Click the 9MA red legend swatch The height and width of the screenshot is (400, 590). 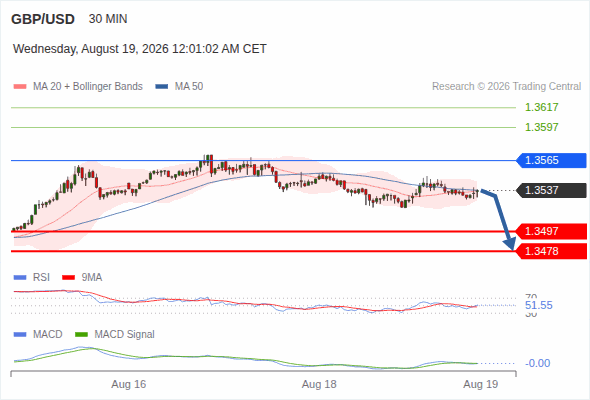click(x=68, y=278)
